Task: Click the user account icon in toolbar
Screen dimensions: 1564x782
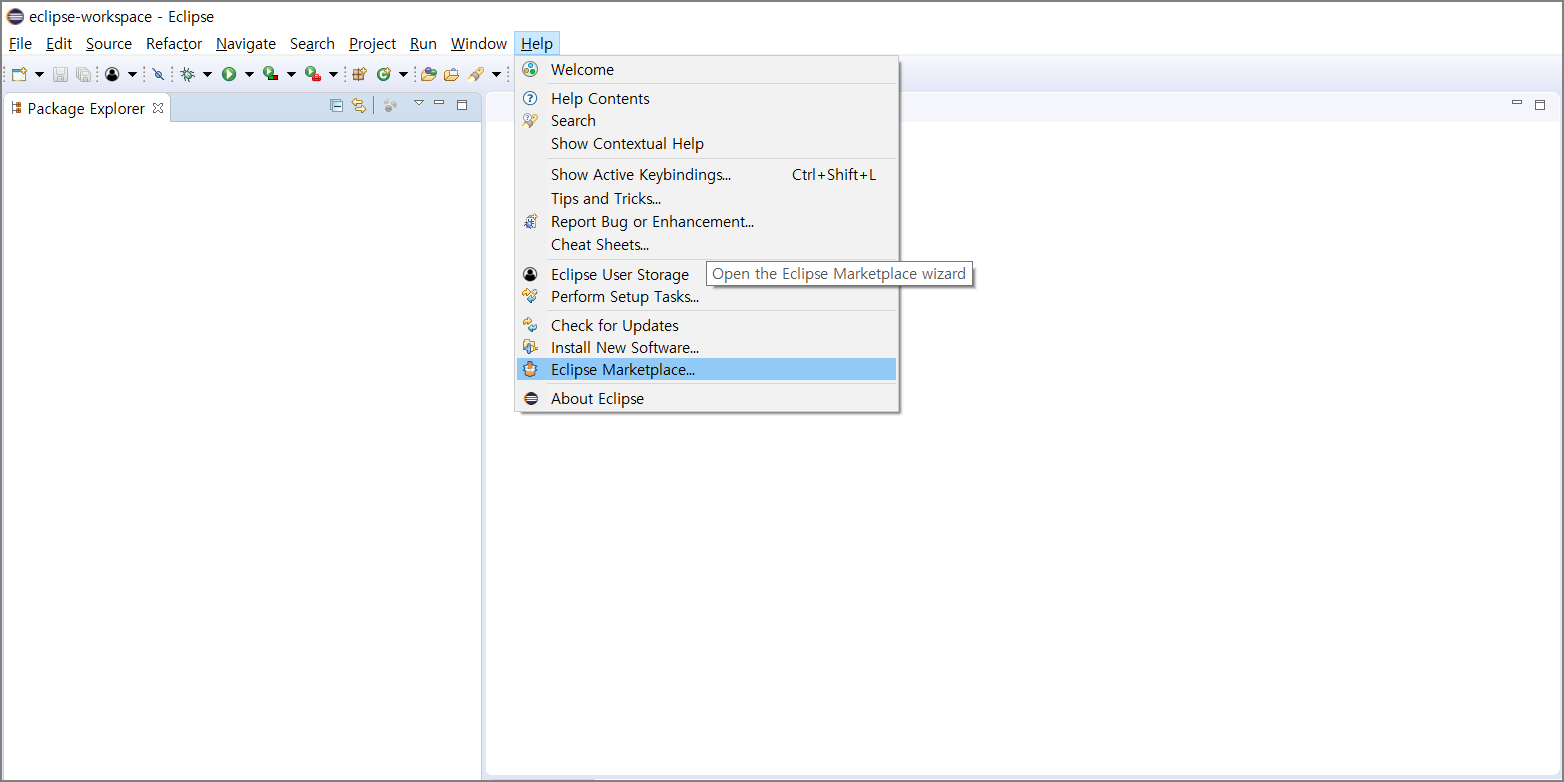Action: 112,74
